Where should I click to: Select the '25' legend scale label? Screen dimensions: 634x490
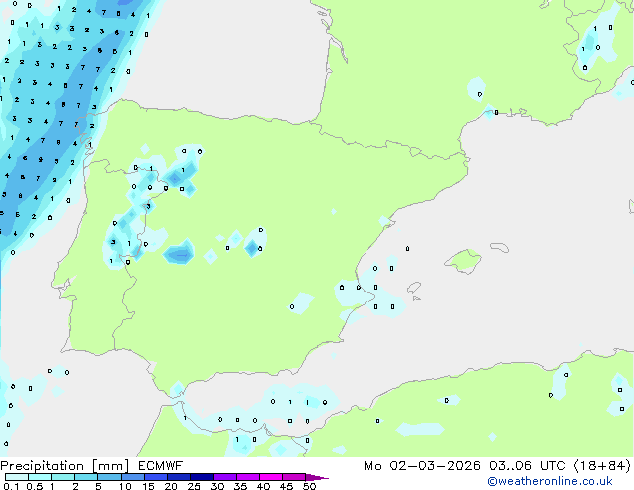coord(194,486)
